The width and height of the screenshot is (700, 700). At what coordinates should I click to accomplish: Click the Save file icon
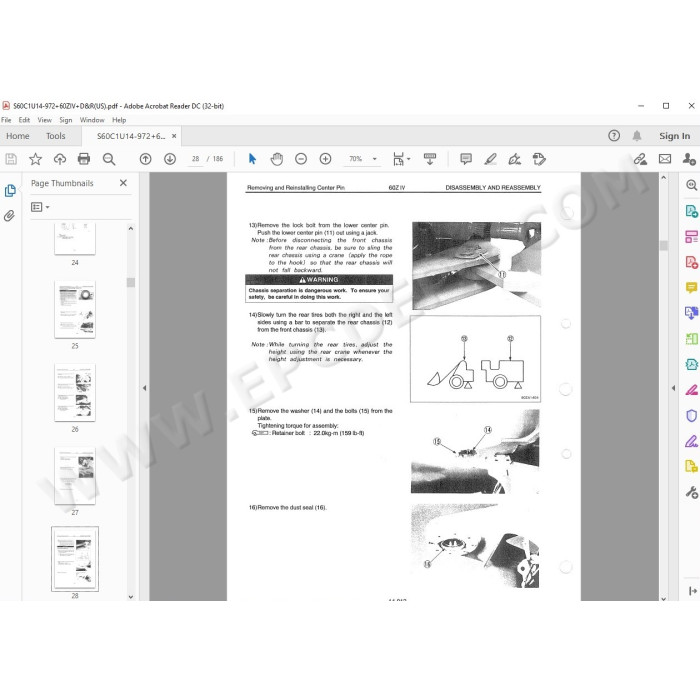point(11,159)
